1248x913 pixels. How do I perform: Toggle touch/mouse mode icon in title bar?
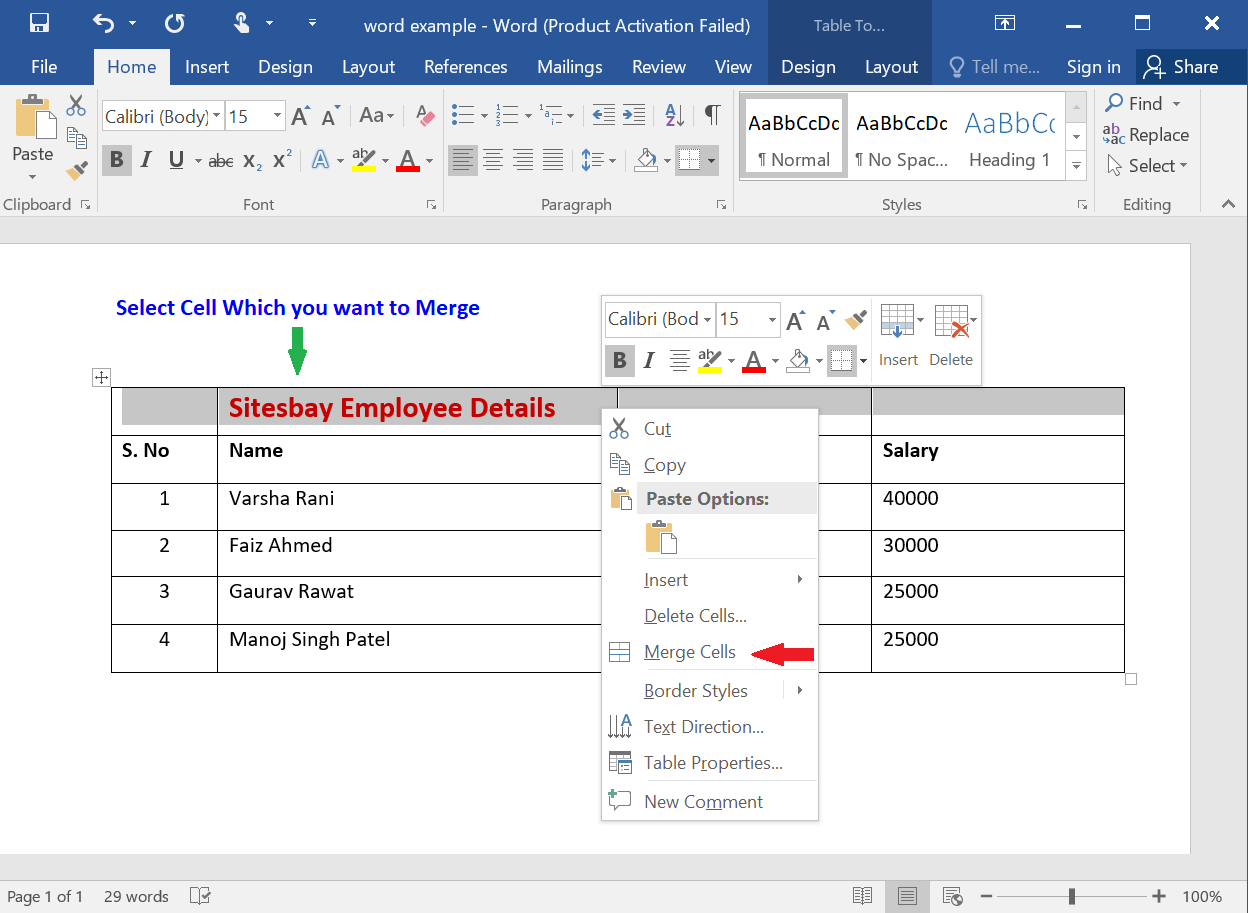click(243, 23)
